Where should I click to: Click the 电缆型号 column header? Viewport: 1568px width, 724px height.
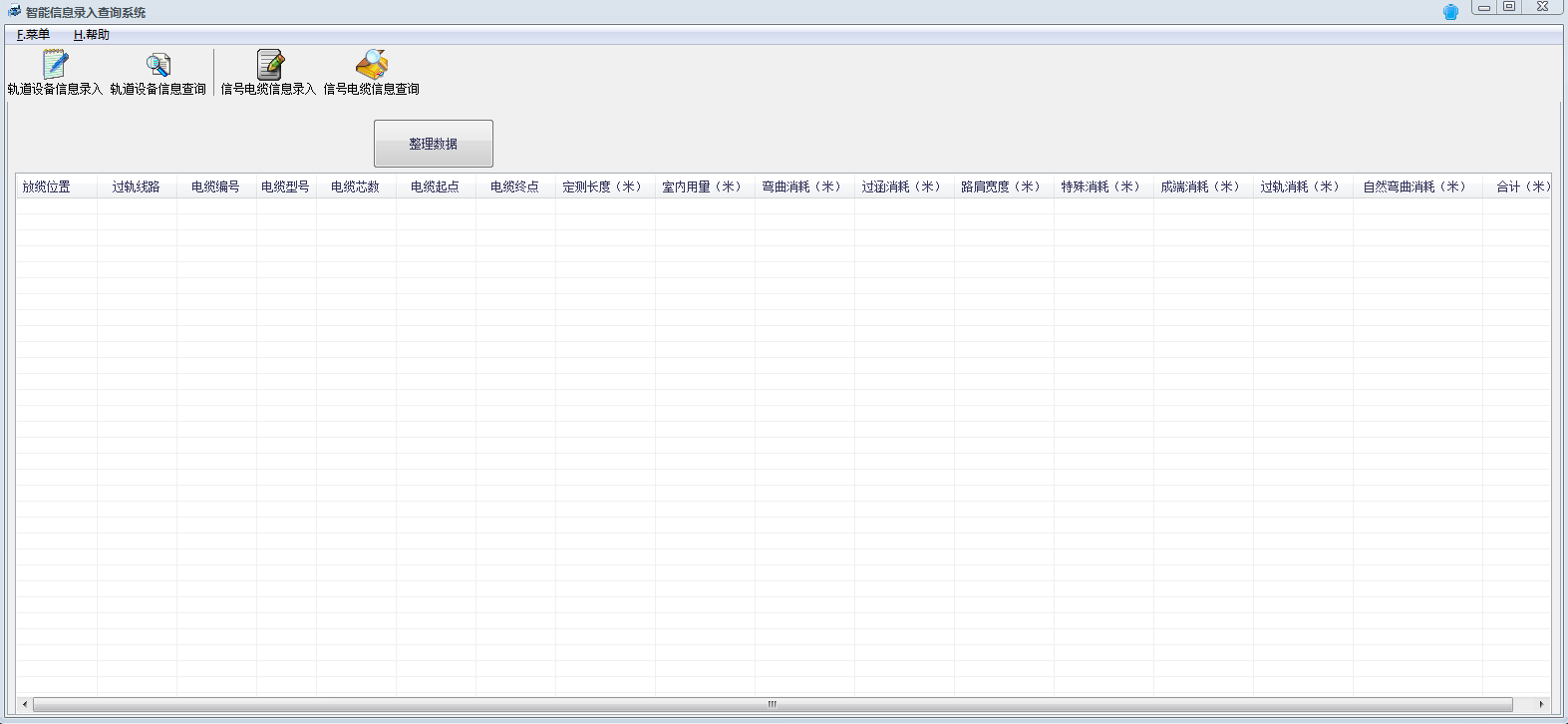(x=285, y=186)
